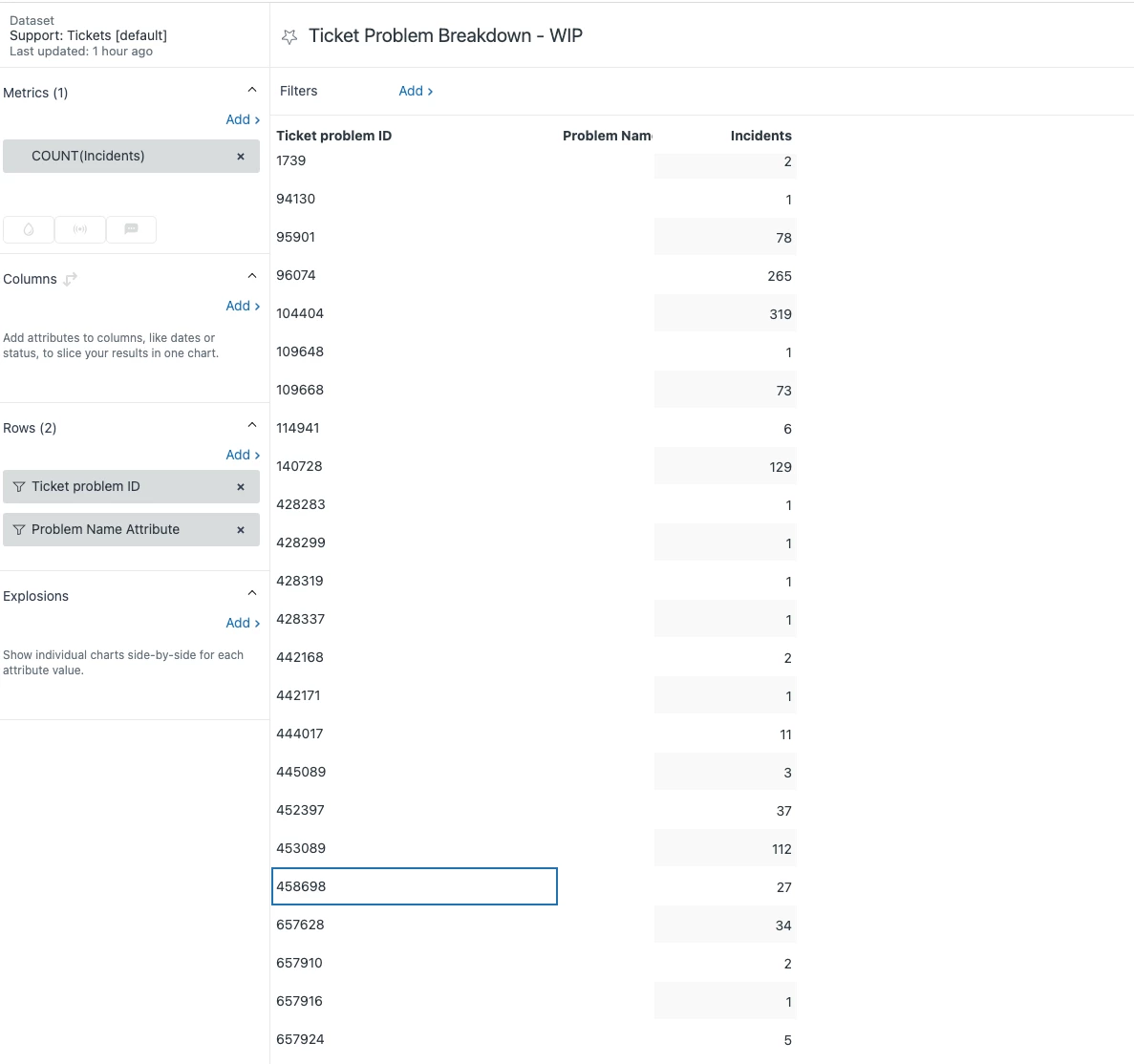The width and height of the screenshot is (1134, 1064).
Task: Select ticket problem ID 444017
Action: pos(300,734)
